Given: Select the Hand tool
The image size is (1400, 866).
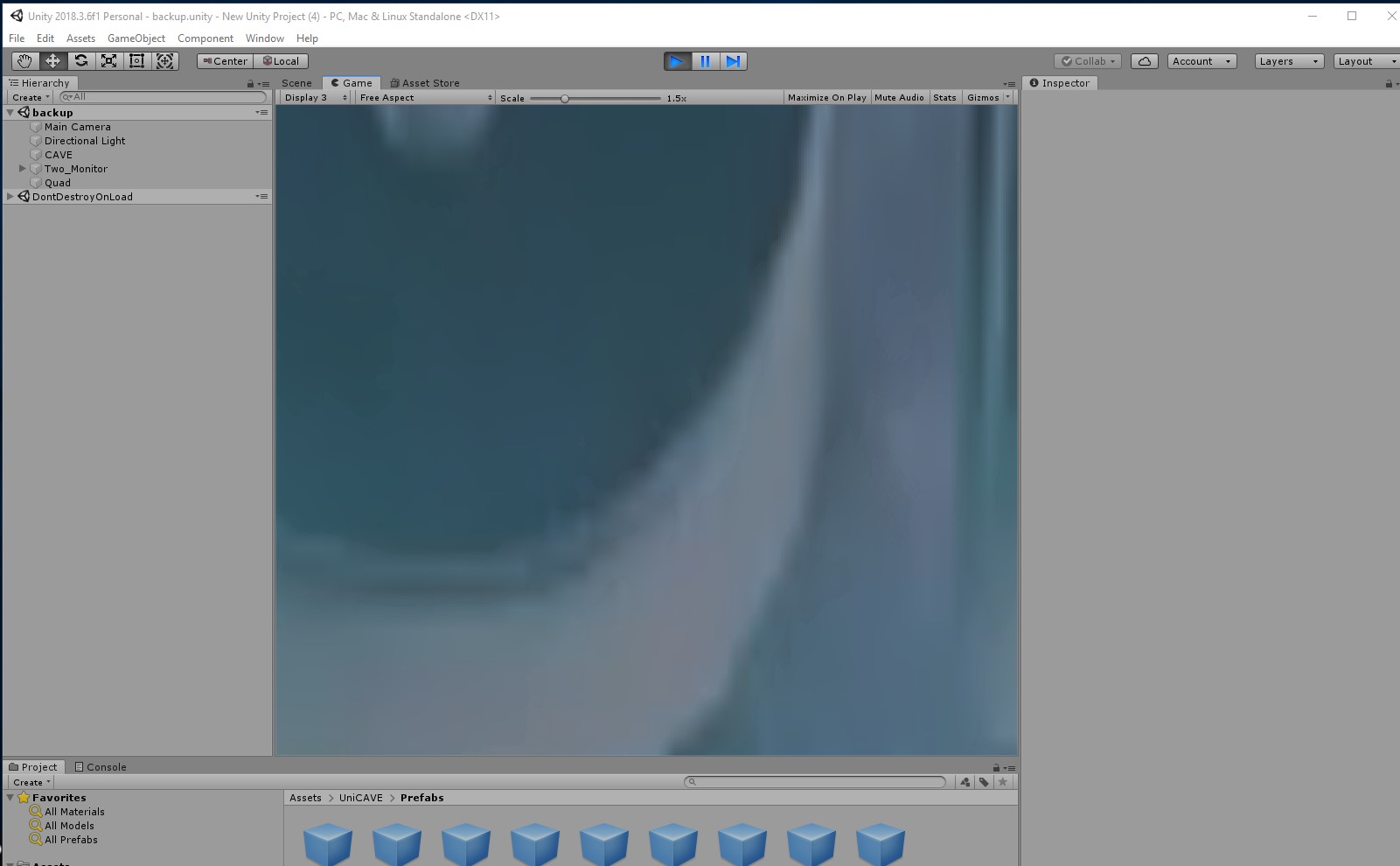Looking at the screenshot, I should point(24,61).
